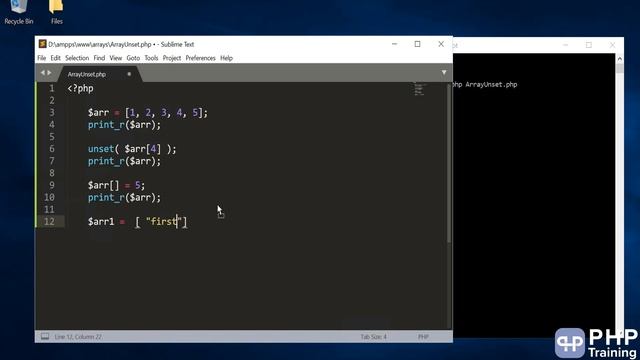Click the $arr = [1, 2, 3, 4, 5]; line
The width and height of the screenshot is (640, 360).
148,113
